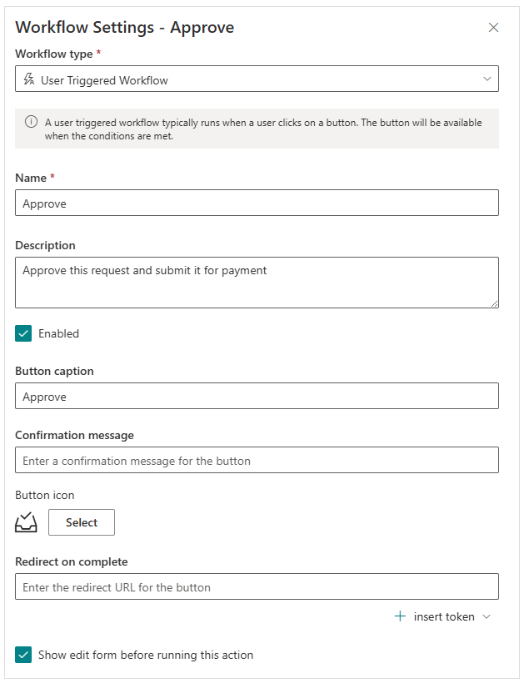Image resolution: width=521 pixels, height=681 pixels.
Task: Focus the Button caption field
Action: tap(257, 396)
